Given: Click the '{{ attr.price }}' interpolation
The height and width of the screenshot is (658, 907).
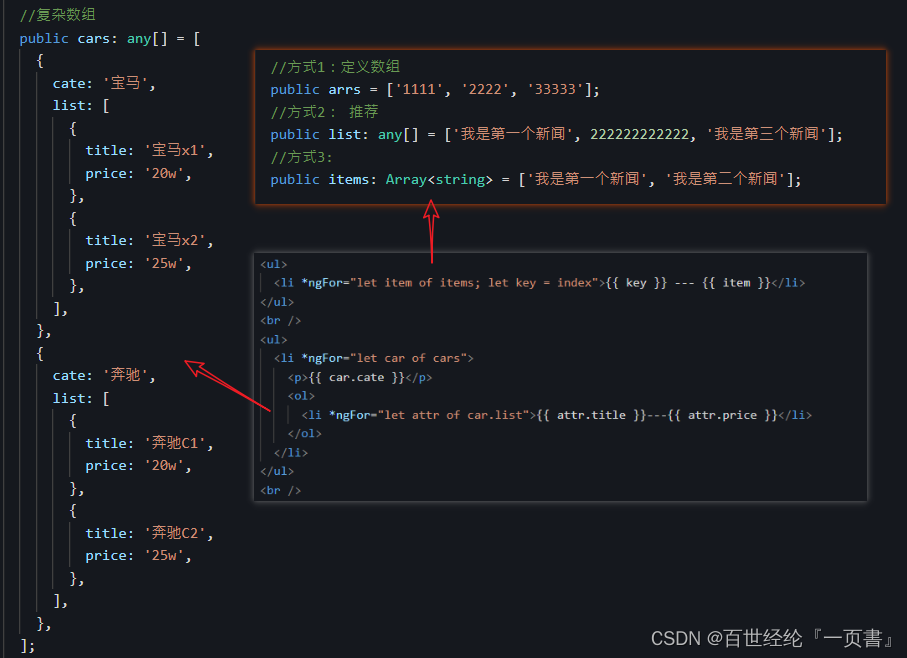Looking at the screenshot, I should (x=722, y=415).
